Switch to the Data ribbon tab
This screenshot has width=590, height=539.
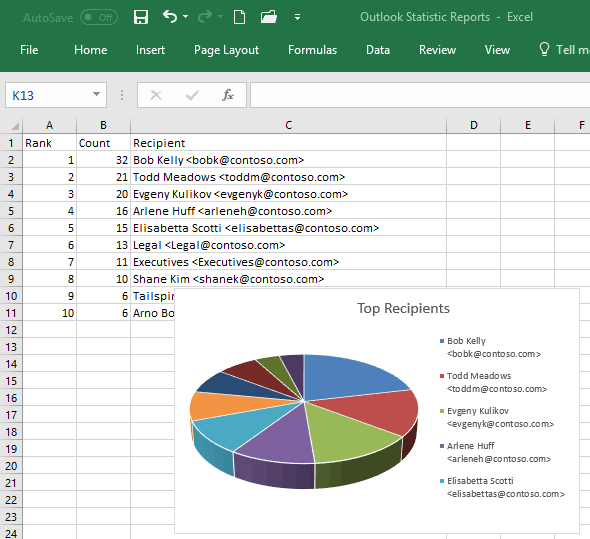point(378,50)
